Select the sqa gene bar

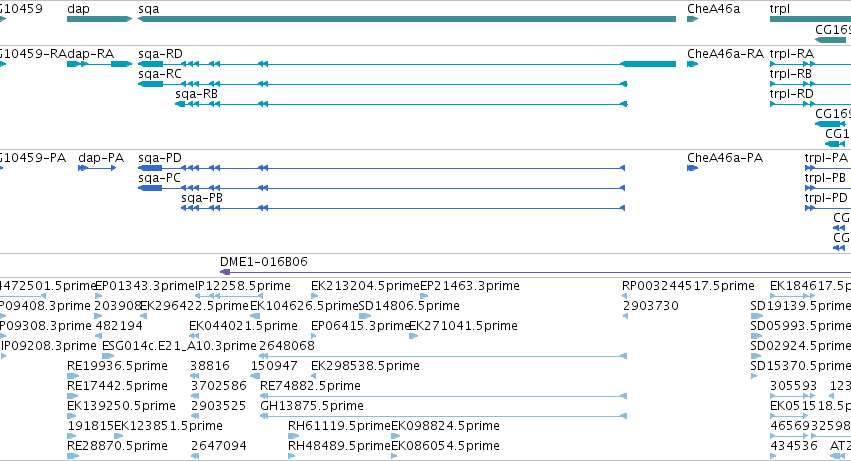tap(407, 19)
